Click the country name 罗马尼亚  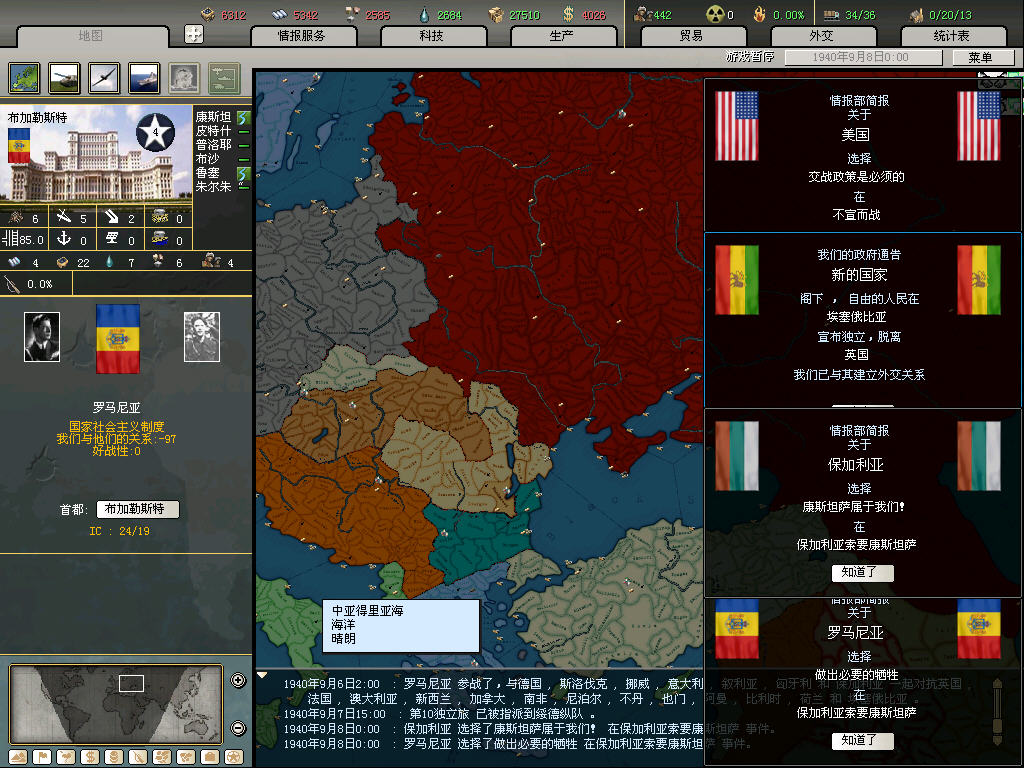(116, 408)
